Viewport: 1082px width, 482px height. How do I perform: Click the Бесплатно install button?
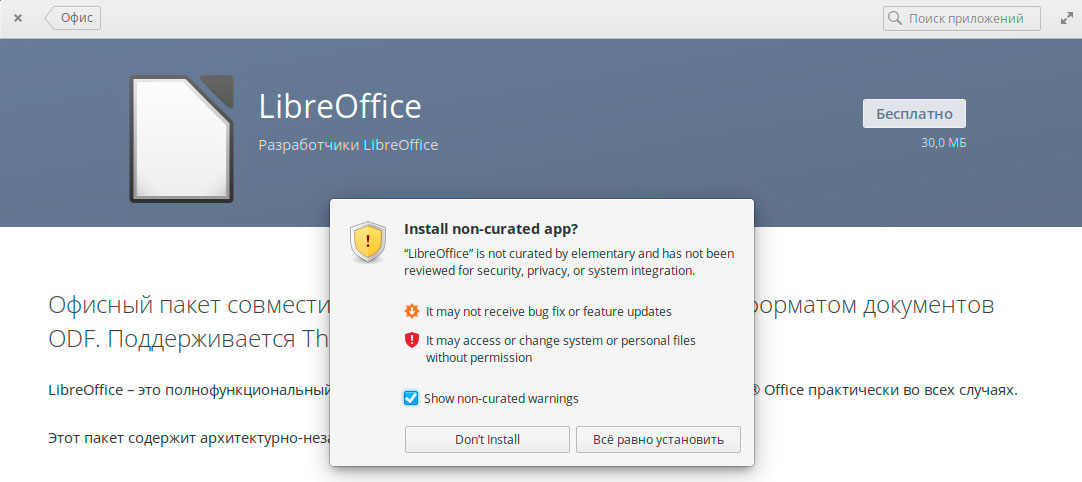coord(914,113)
